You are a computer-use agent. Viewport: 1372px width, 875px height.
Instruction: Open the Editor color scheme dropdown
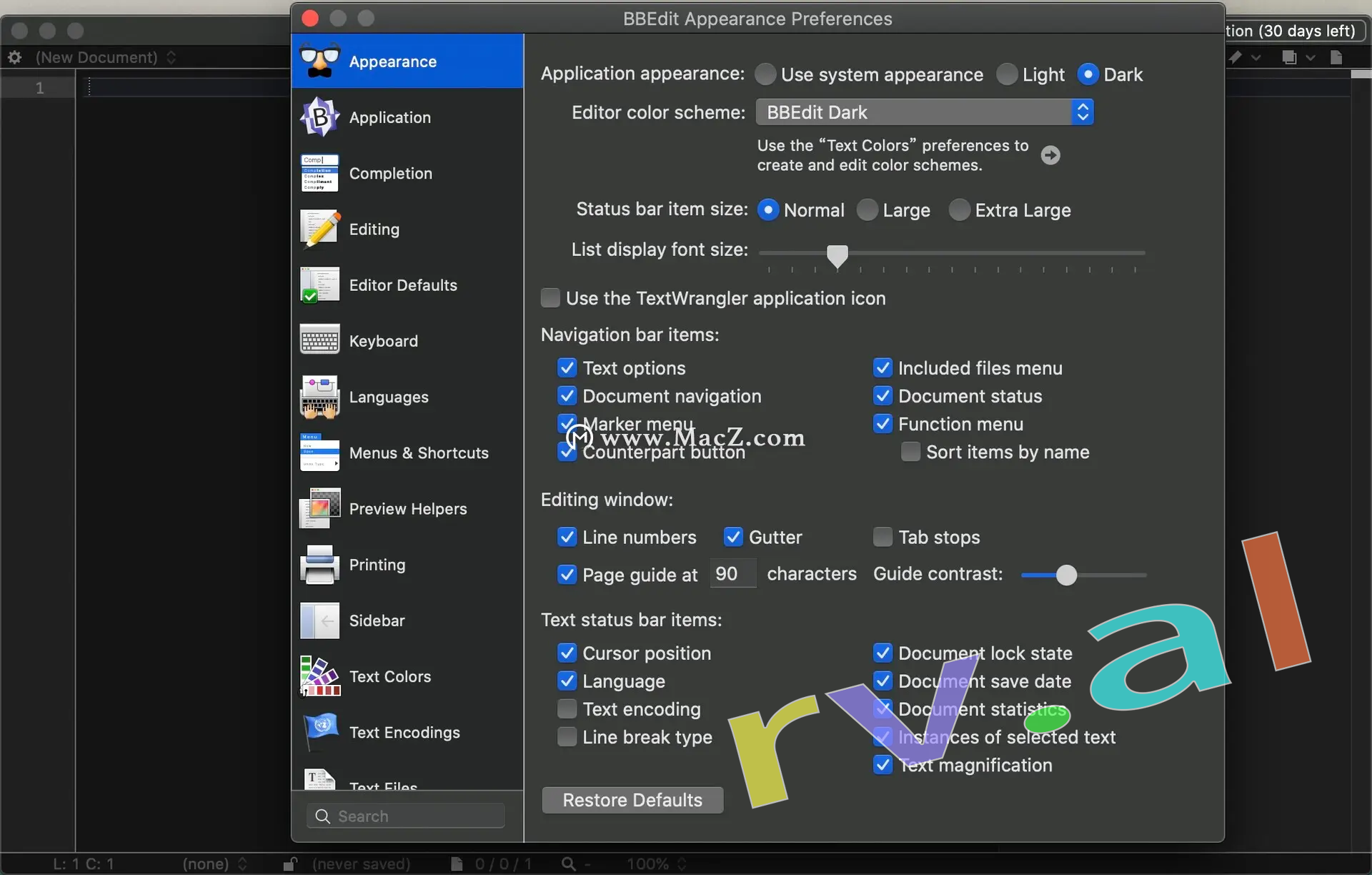[925, 112]
